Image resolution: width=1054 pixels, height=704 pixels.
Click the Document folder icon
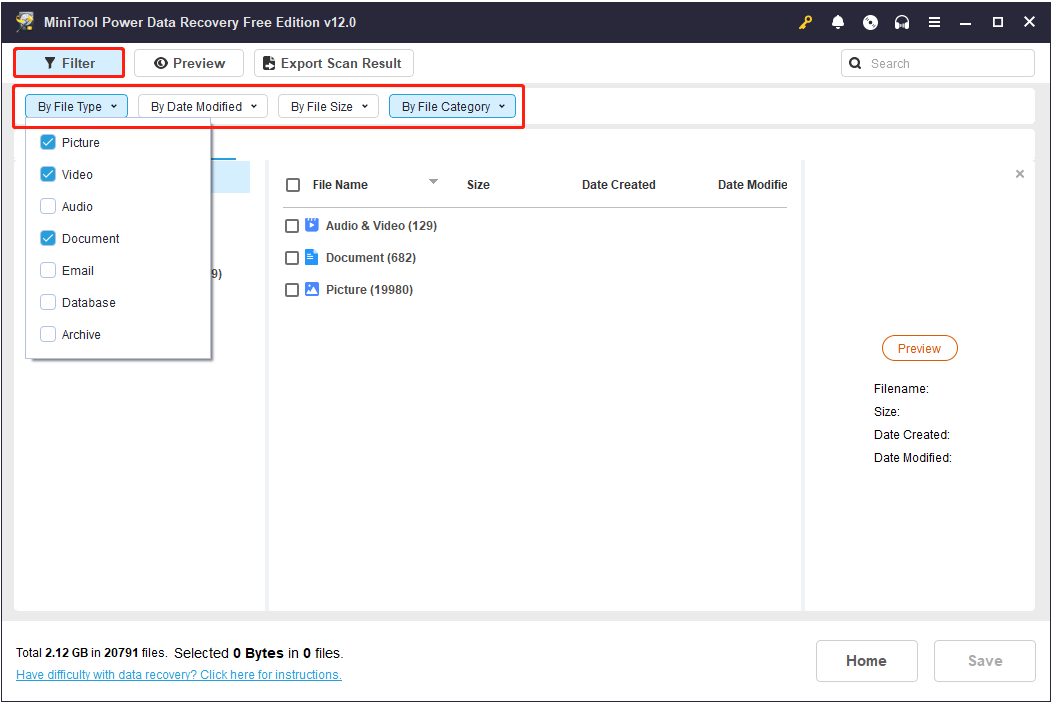(312, 257)
